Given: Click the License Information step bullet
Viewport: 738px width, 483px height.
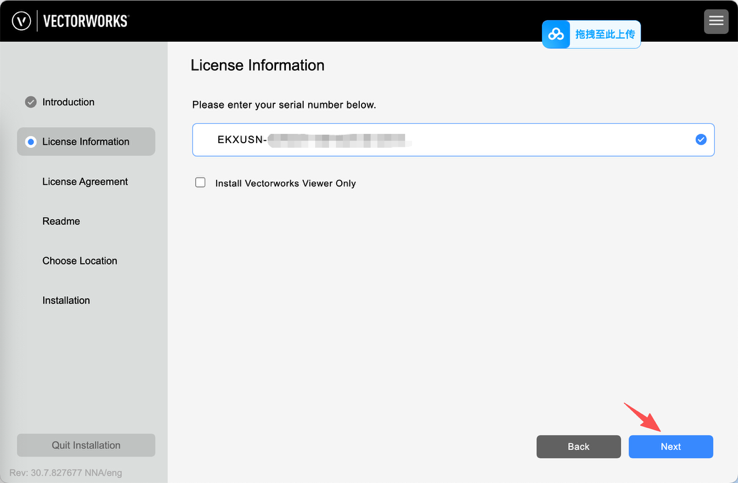Looking at the screenshot, I should (x=31, y=142).
